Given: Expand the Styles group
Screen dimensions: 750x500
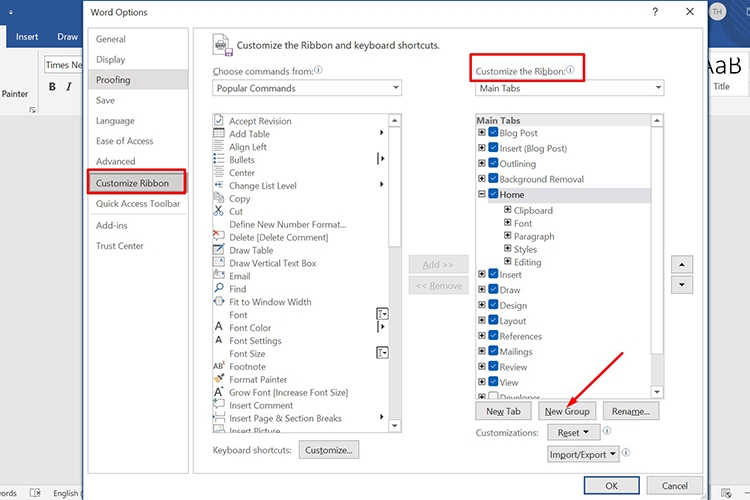Looking at the screenshot, I should 507,248.
